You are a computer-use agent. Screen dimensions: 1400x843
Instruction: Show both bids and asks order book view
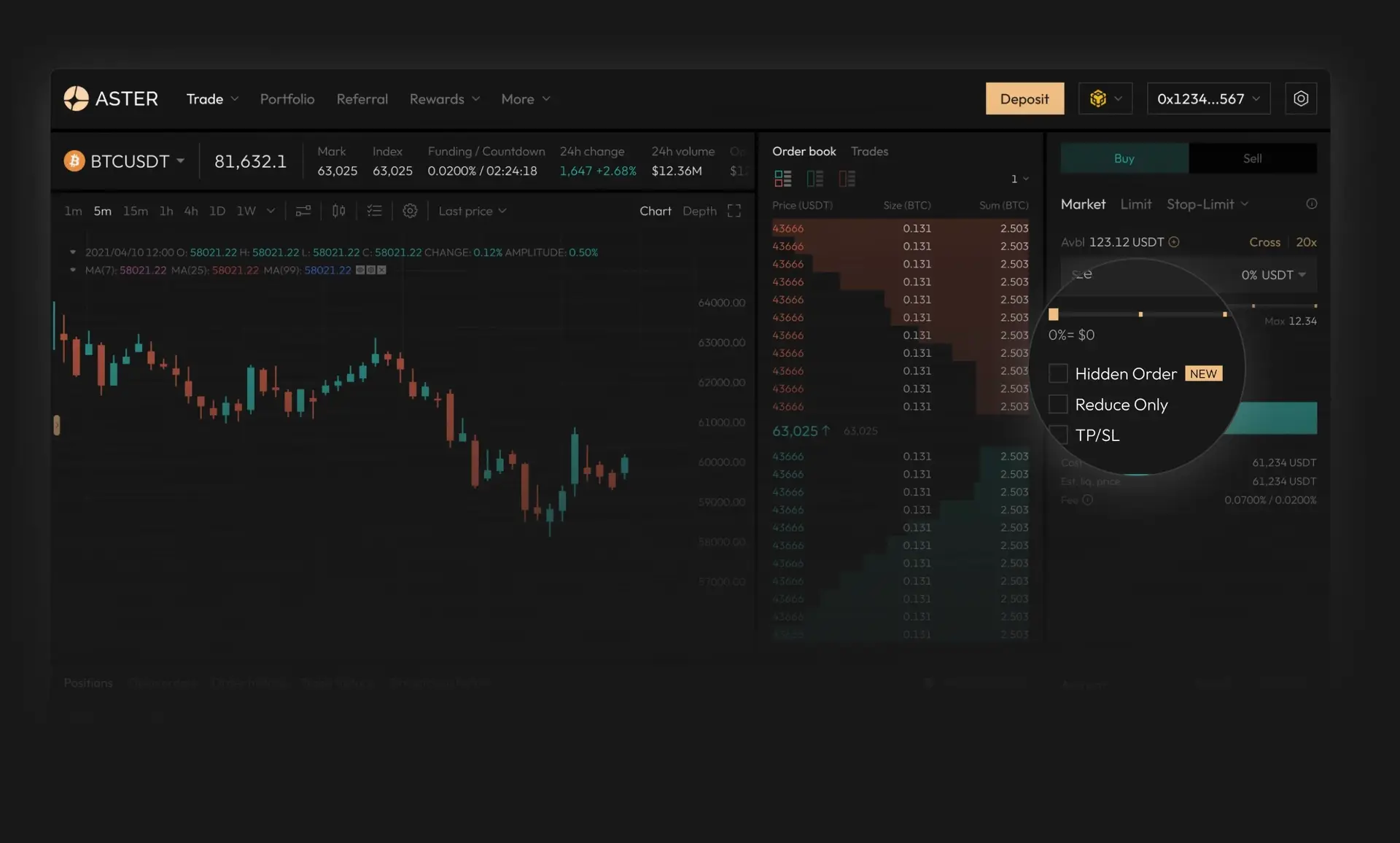tap(783, 179)
